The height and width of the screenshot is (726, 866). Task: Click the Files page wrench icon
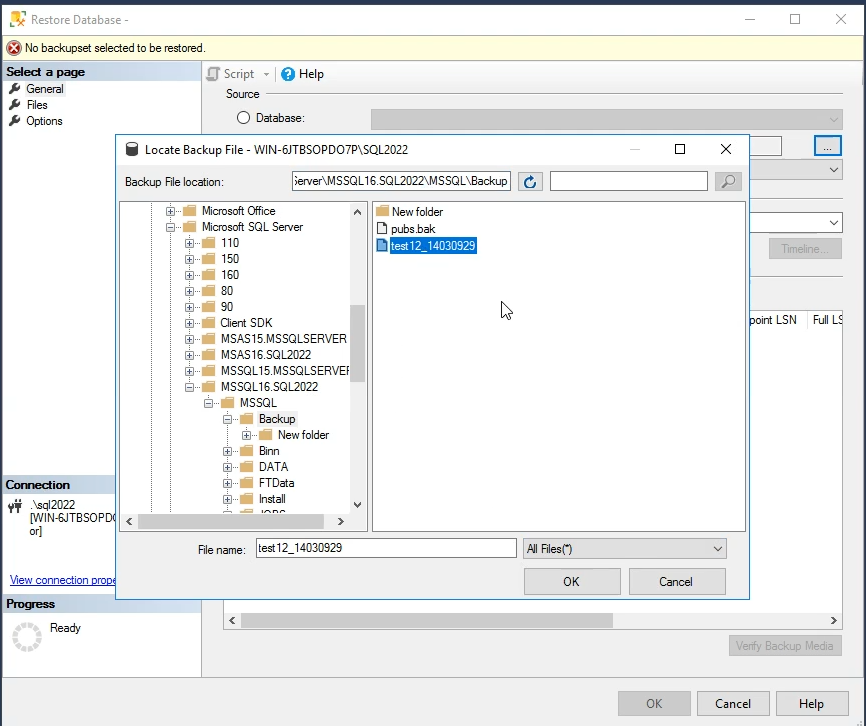pyautogui.click(x=15, y=104)
